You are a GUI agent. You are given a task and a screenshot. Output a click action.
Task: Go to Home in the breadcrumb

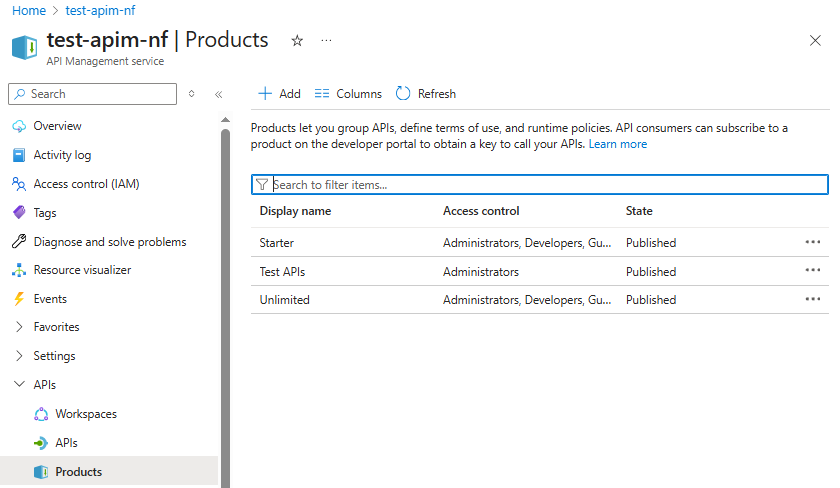click(29, 11)
